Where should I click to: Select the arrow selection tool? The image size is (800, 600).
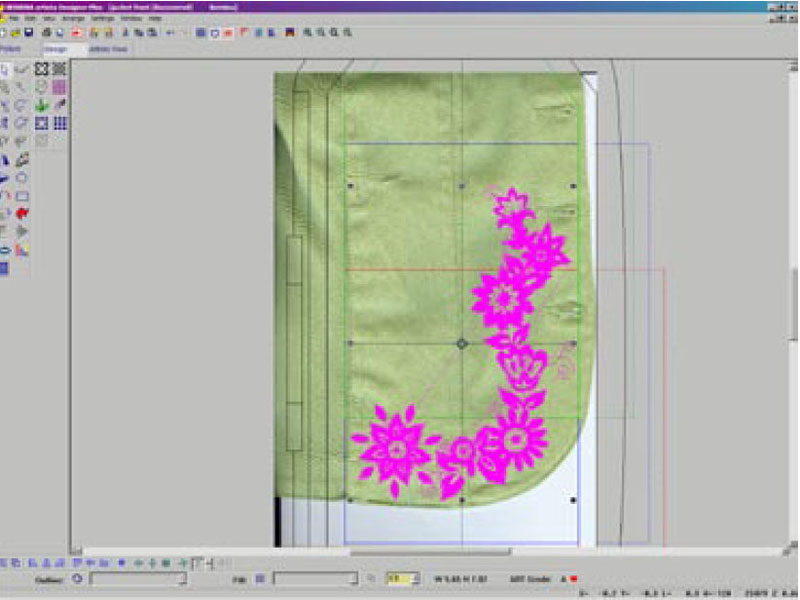(5, 69)
